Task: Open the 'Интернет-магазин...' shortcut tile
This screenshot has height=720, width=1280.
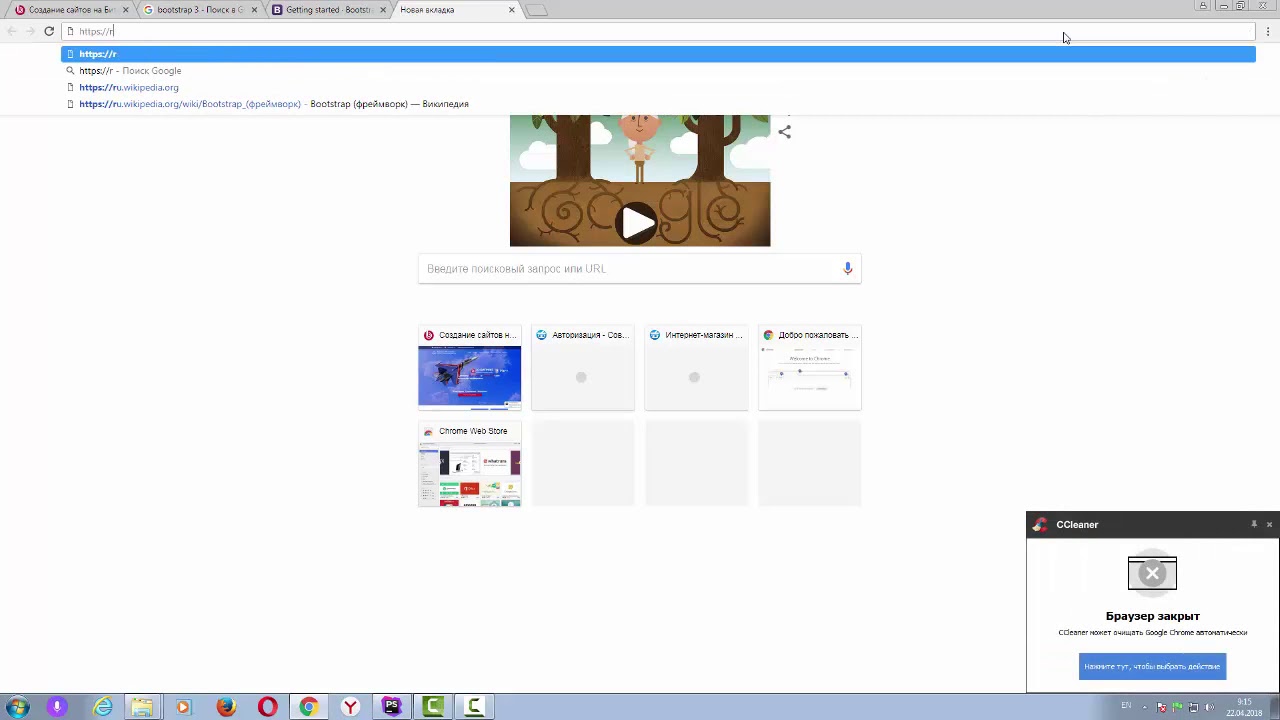Action: [x=696, y=368]
